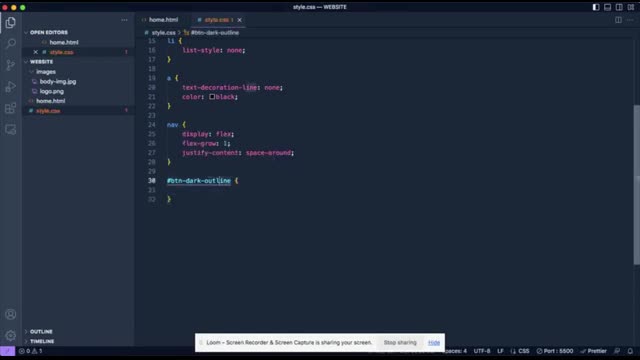The height and width of the screenshot is (360, 640).
Task: Open notifications bell in status bar
Action: point(630,351)
